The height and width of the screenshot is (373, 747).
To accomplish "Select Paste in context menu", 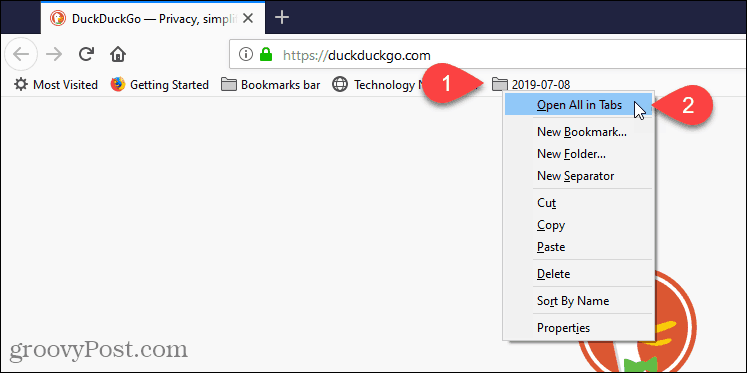I will [579, 247].
